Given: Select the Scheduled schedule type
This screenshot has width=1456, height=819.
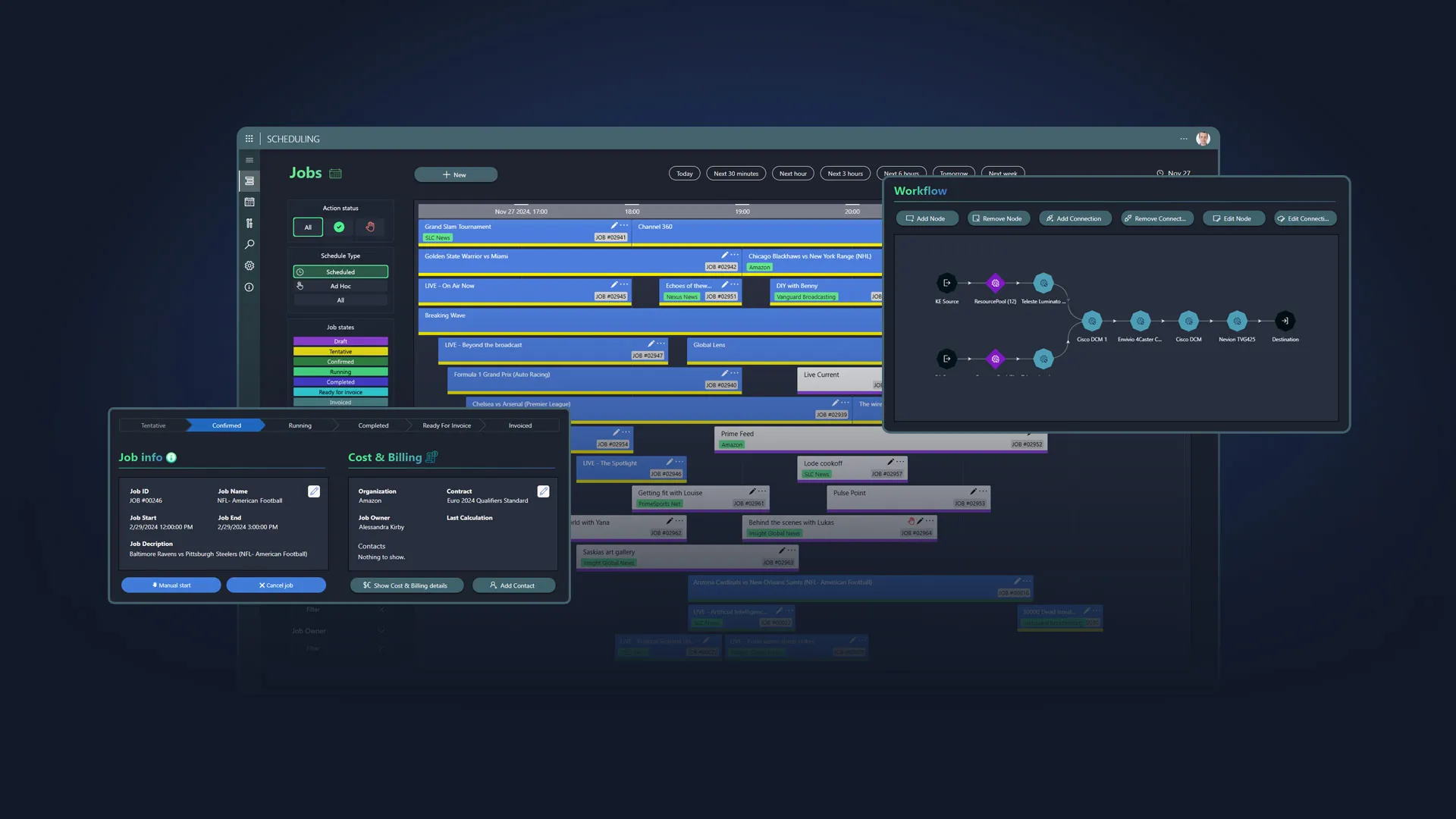Looking at the screenshot, I should click(340, 271).
